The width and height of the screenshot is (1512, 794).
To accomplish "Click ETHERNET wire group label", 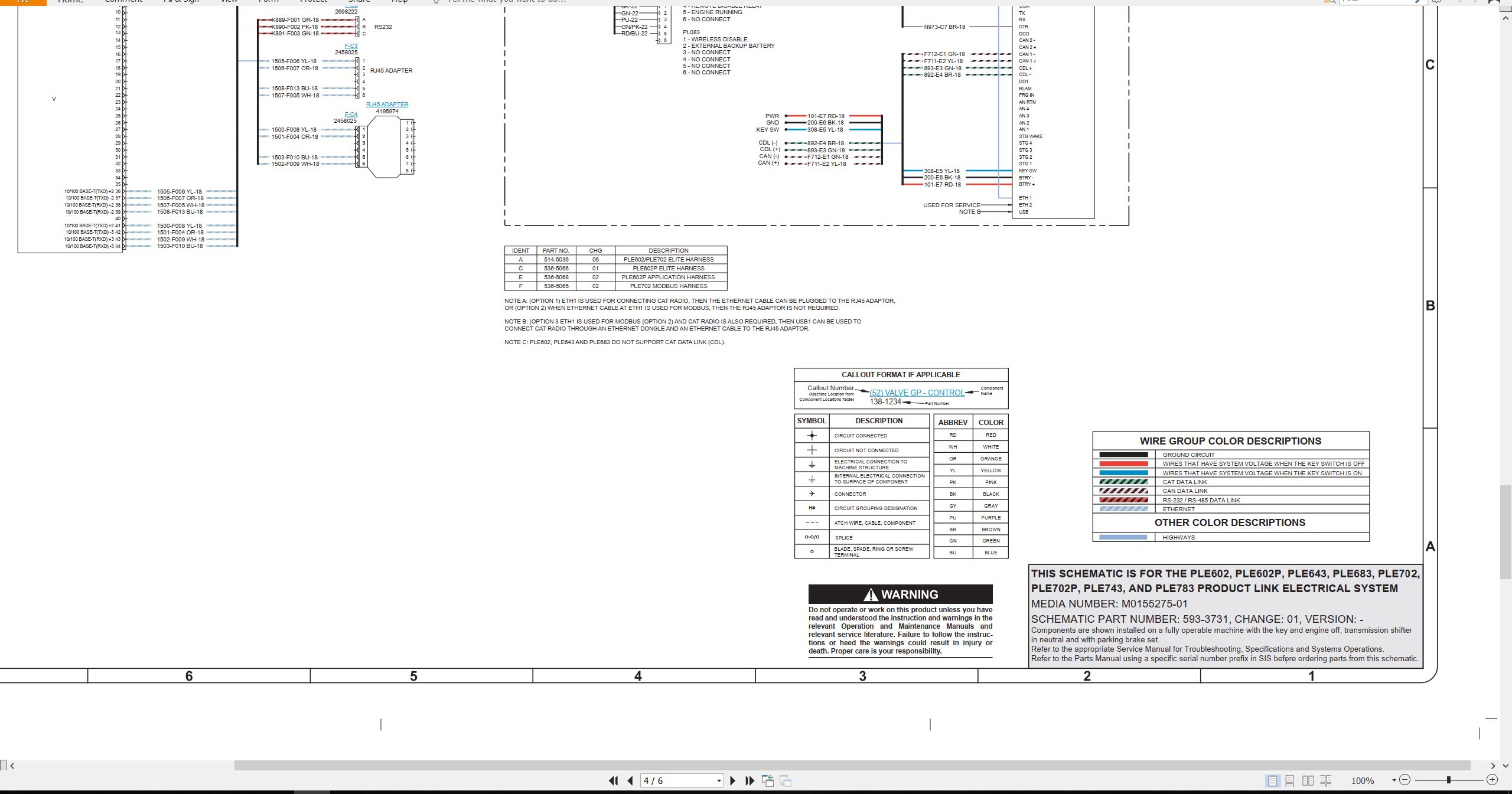I will coord(1178,509).
